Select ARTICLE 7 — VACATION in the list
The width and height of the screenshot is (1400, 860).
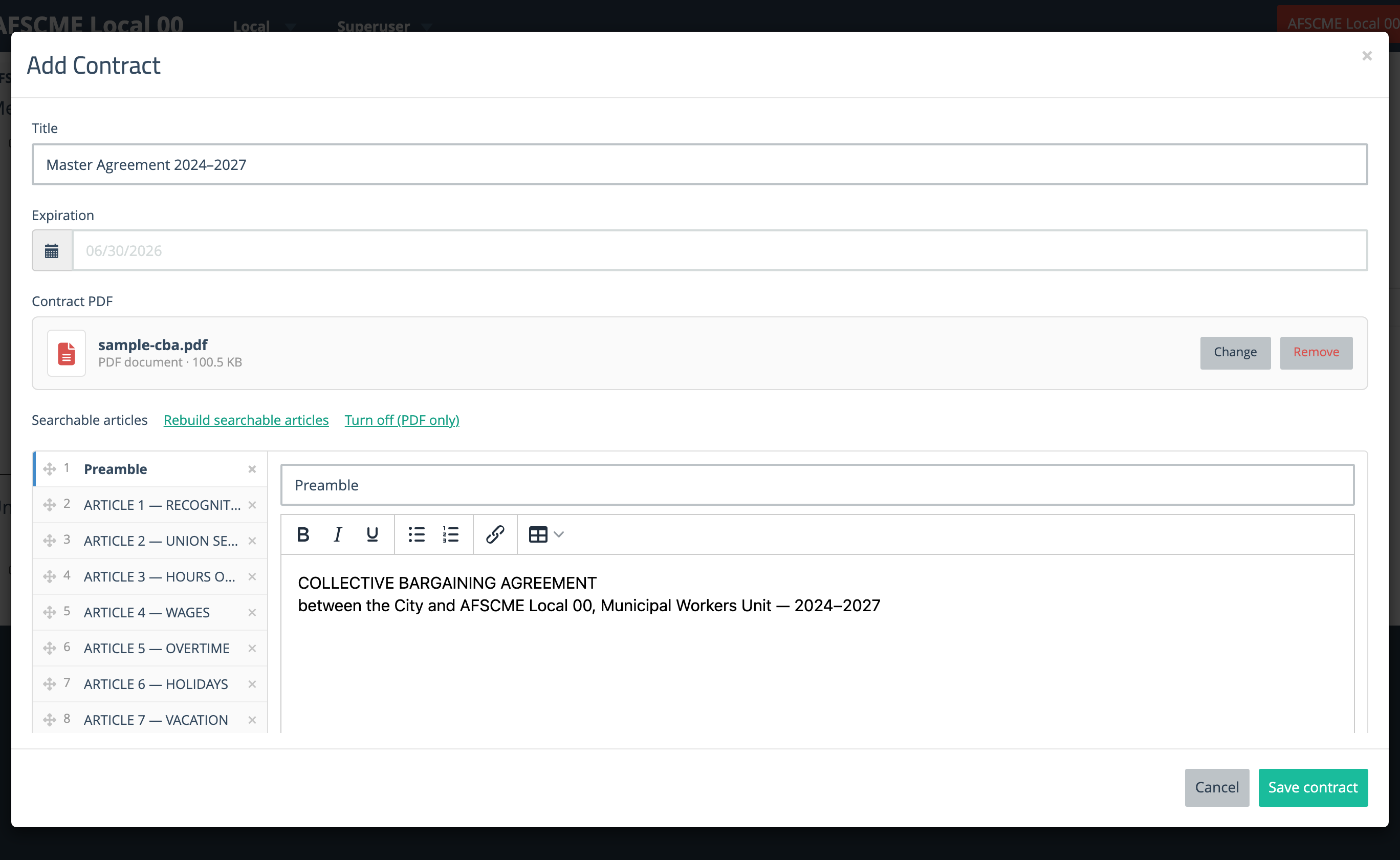point(150,718)
